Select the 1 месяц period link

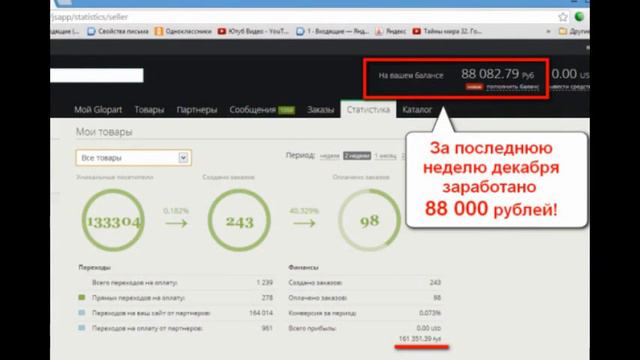tap(385, 156)
